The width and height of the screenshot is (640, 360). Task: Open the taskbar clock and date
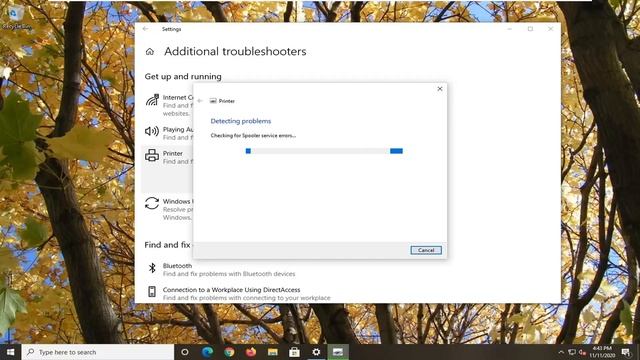pos(602,352)
